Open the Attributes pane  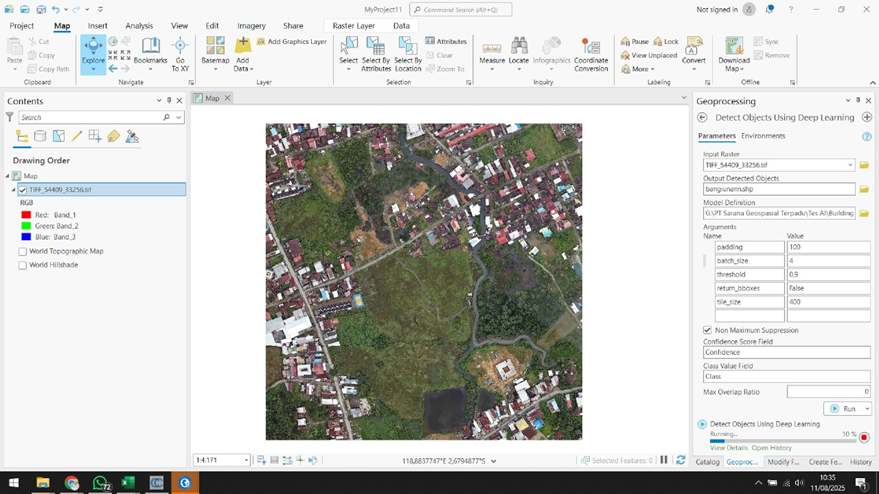tap(446, 41)
